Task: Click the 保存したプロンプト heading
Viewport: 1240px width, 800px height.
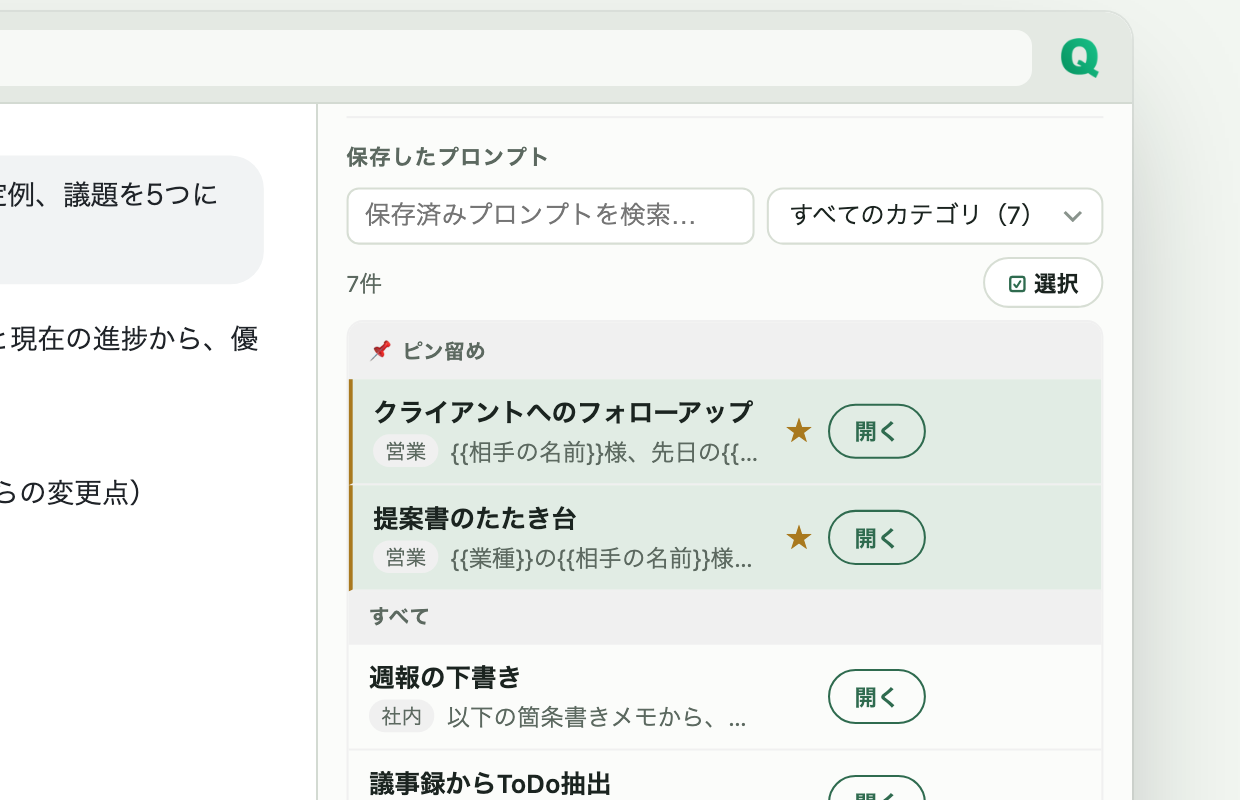Action: [448, 157]
